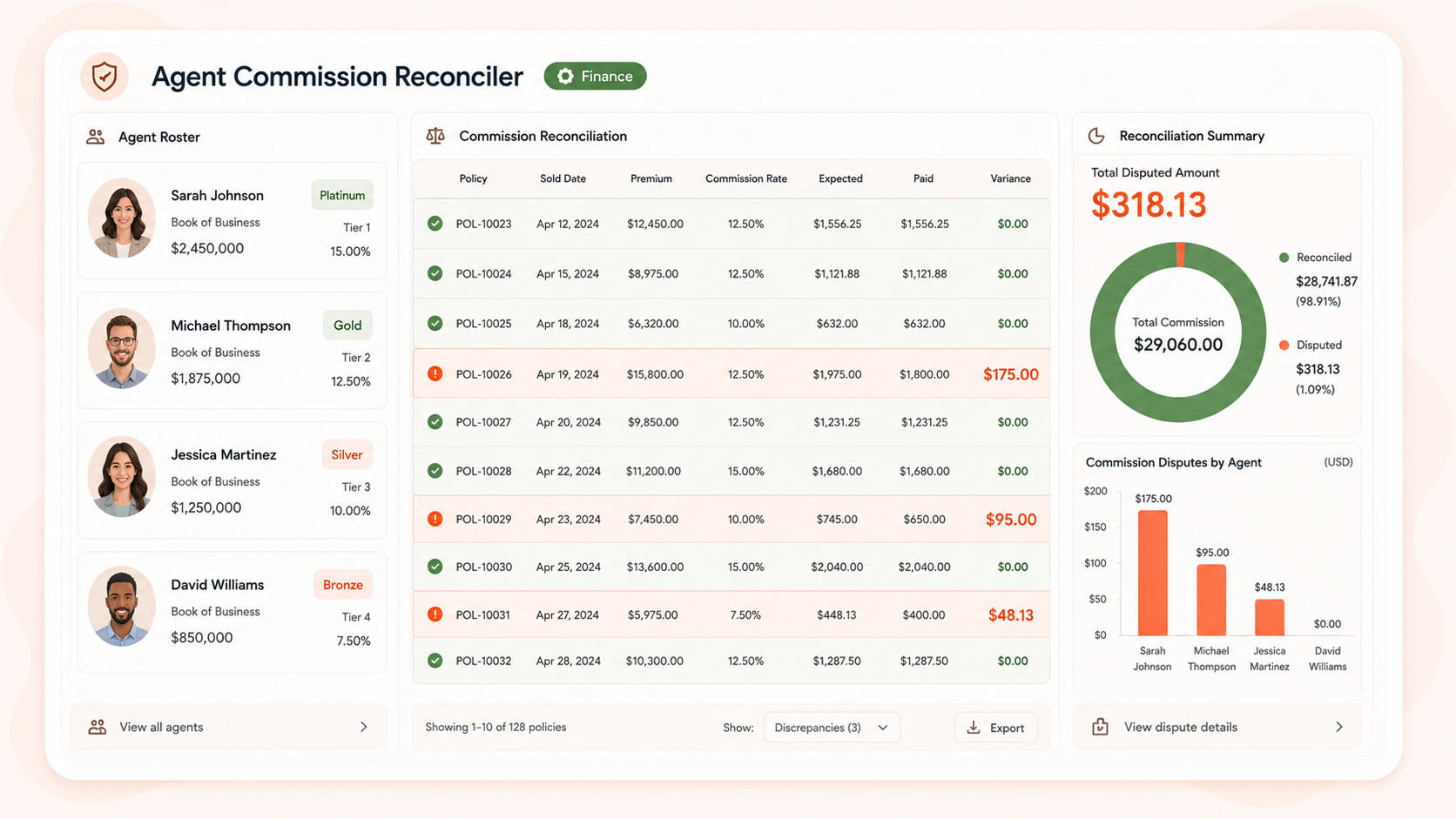Click the alert status on POL-10031 row

[435, 614]
